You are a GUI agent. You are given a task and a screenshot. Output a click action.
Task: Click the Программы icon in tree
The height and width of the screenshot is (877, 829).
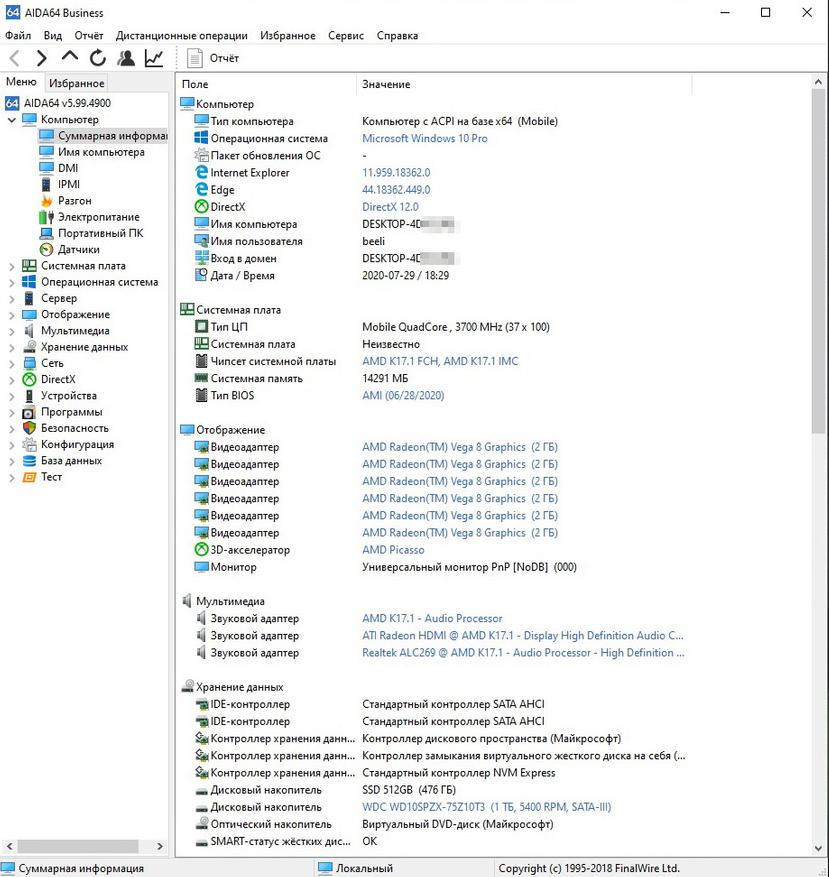(x=29, y=412)
